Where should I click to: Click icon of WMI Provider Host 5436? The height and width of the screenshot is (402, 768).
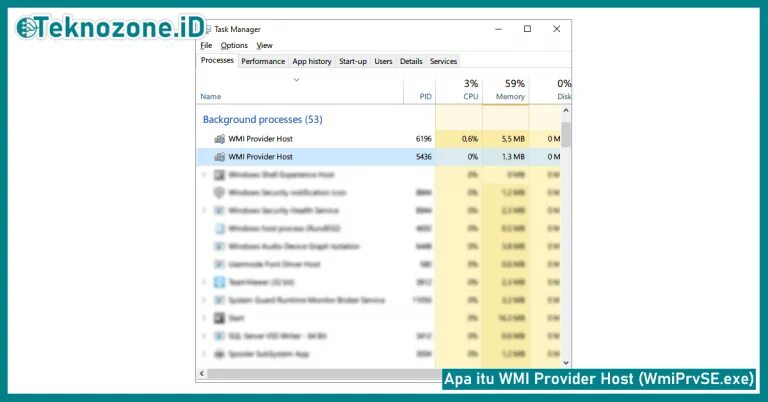[x=219, y=157]
